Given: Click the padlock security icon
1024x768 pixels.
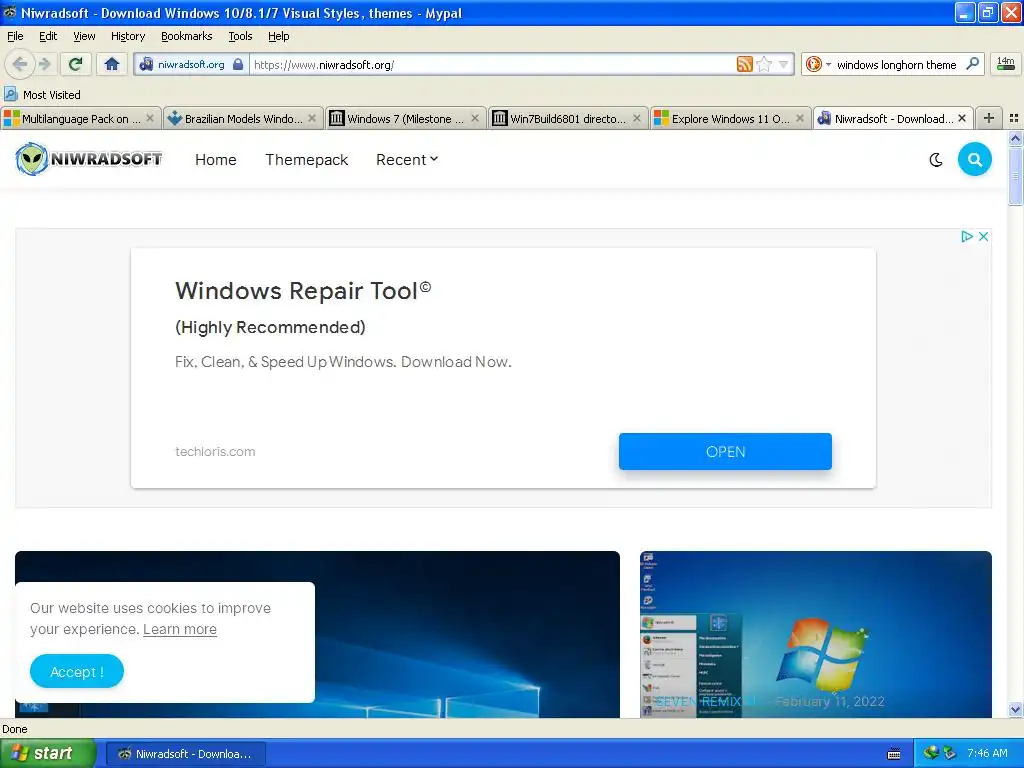Looking at the screenshot, I should click(238, 64).
